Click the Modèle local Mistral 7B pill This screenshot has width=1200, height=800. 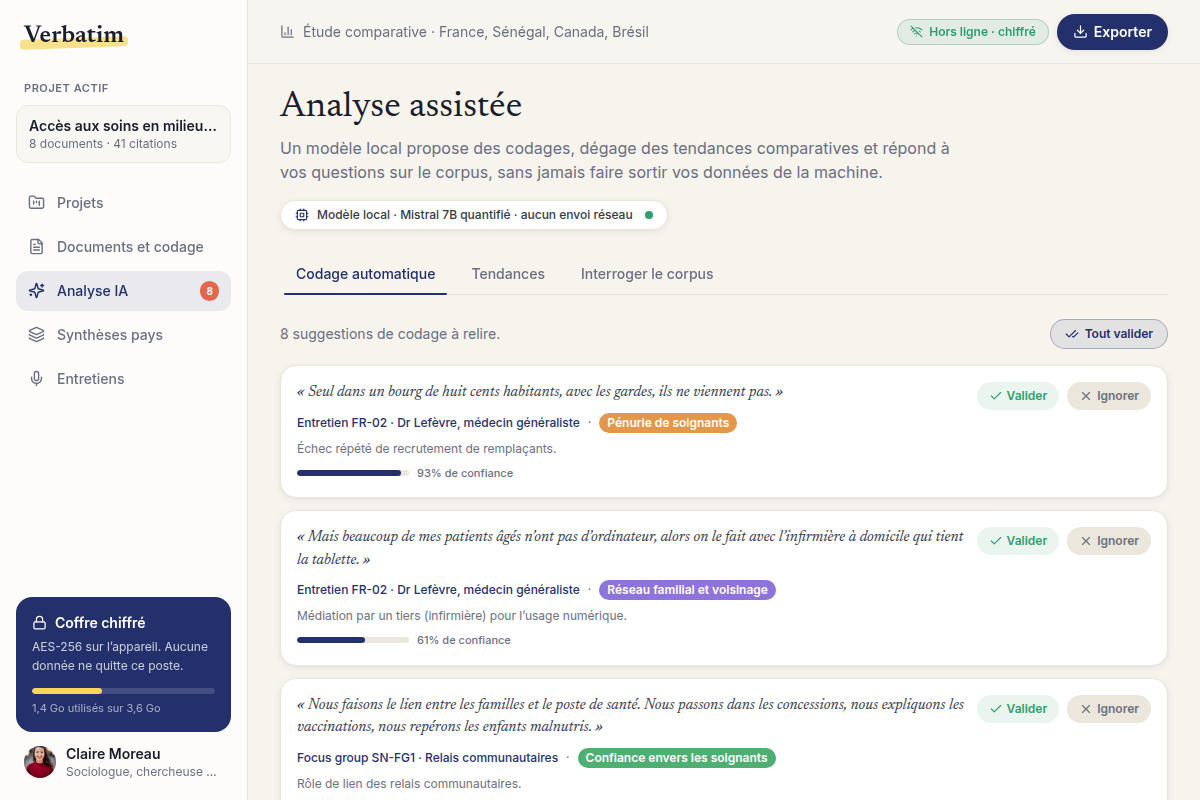coord(474,215)
